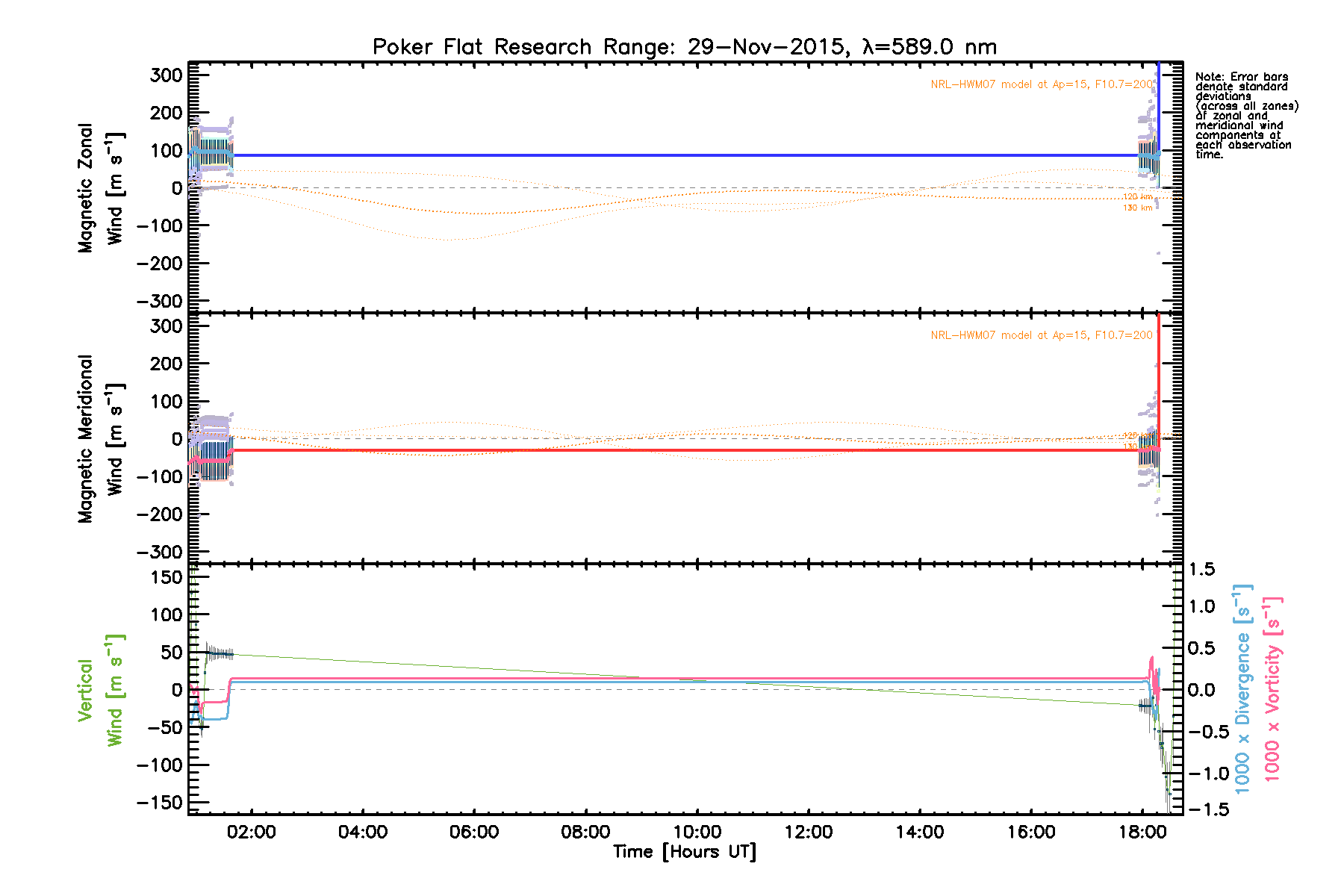Click the solid blue zonal wind line
Viewport: 1344px width, 896px height.
(672, 155)
